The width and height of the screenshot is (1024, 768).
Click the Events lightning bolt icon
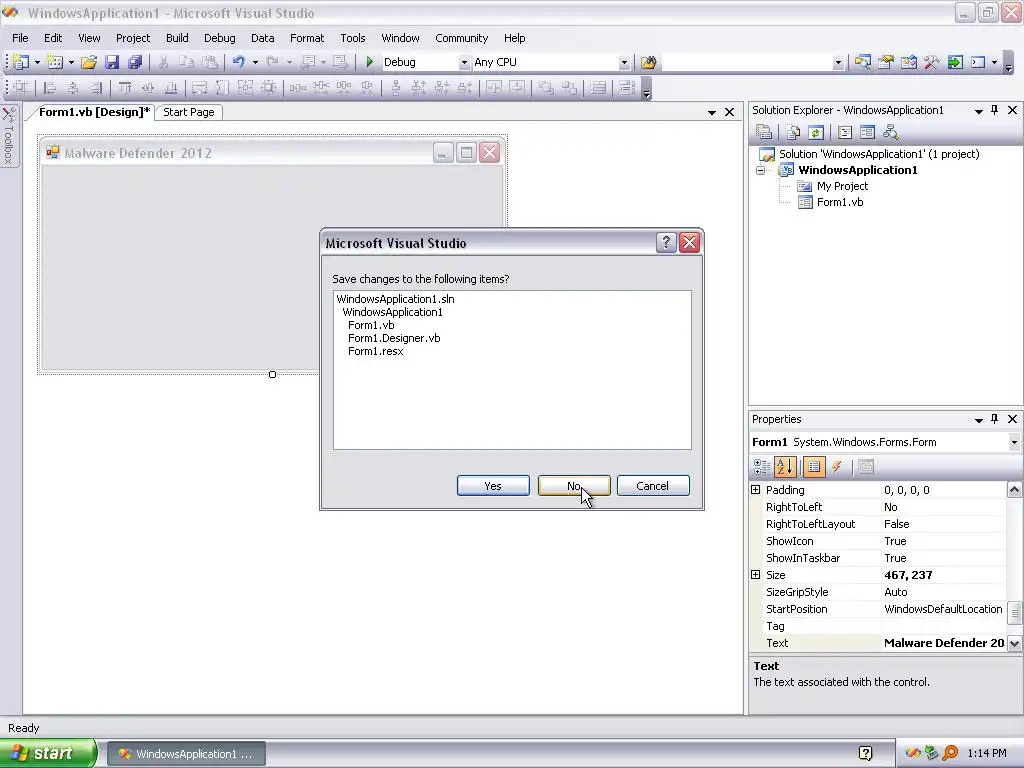(x=837, y=466)
